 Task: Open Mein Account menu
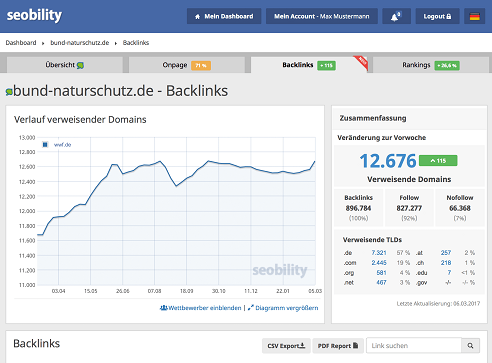point(322,16)
